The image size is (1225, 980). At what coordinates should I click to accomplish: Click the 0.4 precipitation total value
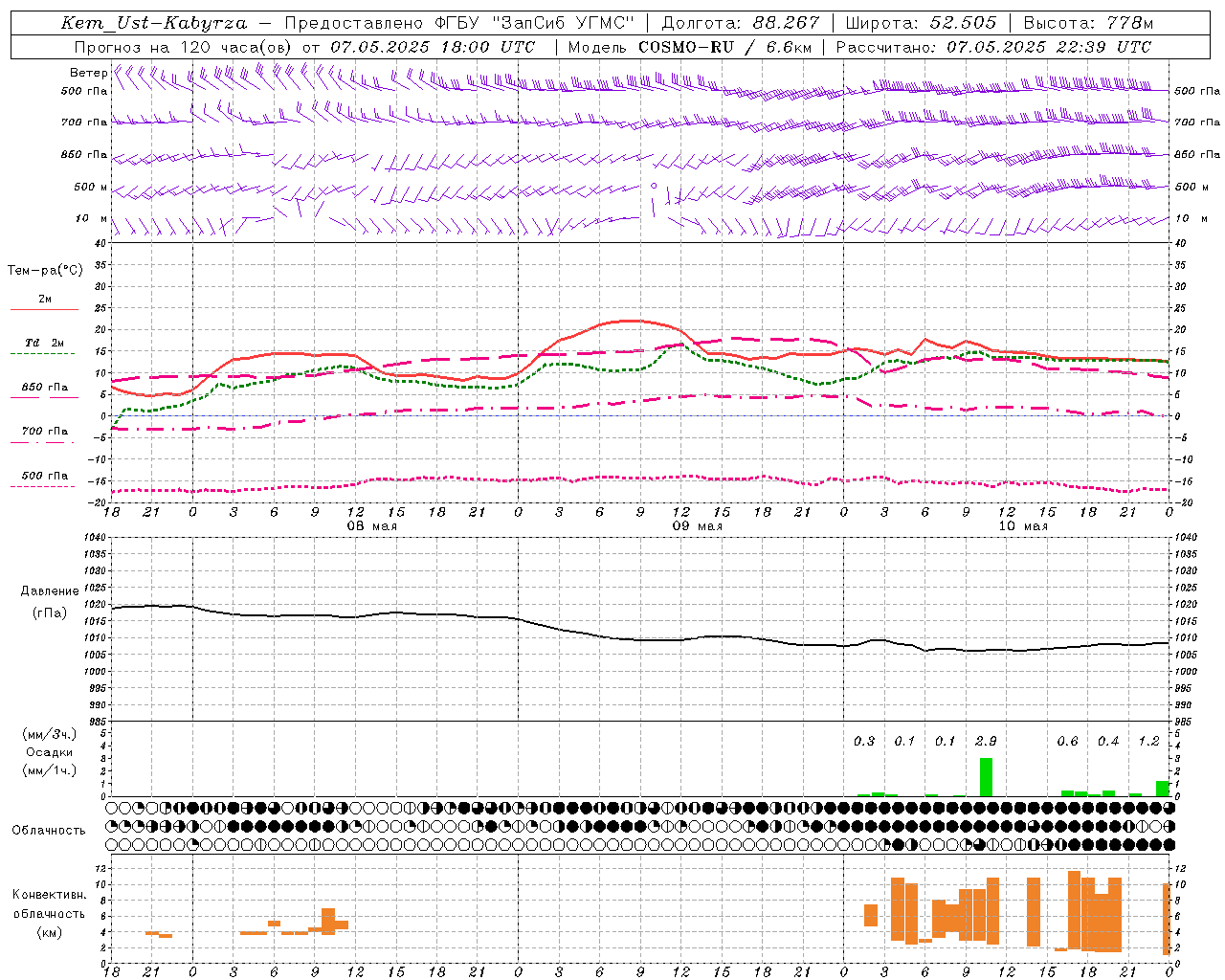pyautogui.click(x=1108, y=741)
